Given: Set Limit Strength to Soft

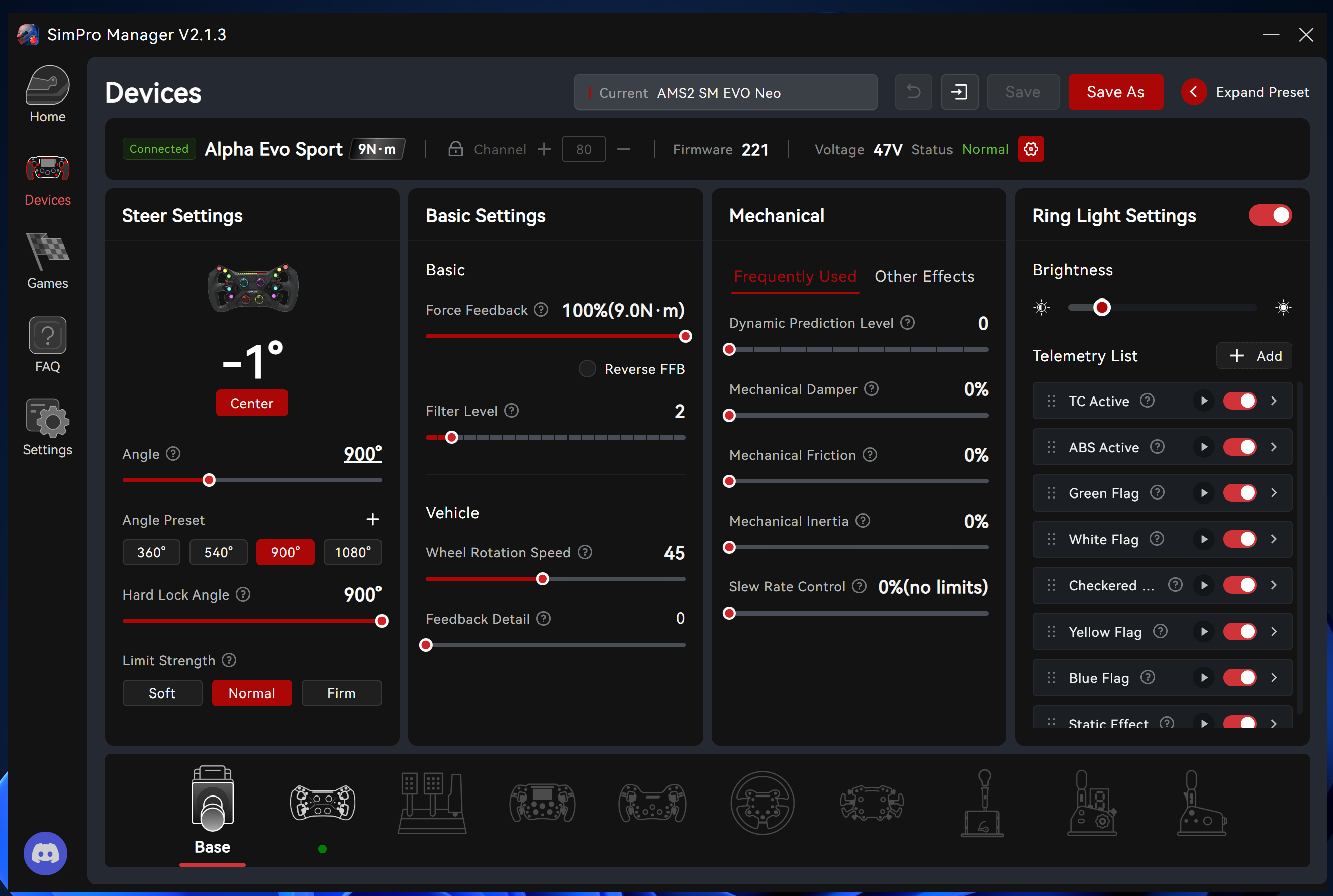Looking at the screenshot, I should coord(162,693).
